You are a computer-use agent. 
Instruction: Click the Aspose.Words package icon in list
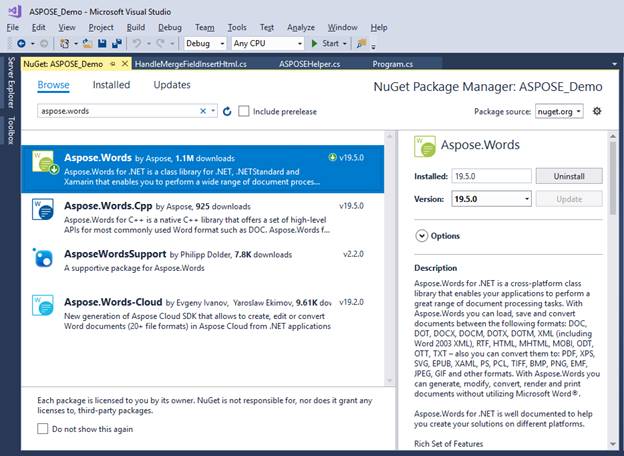(45, 162)
